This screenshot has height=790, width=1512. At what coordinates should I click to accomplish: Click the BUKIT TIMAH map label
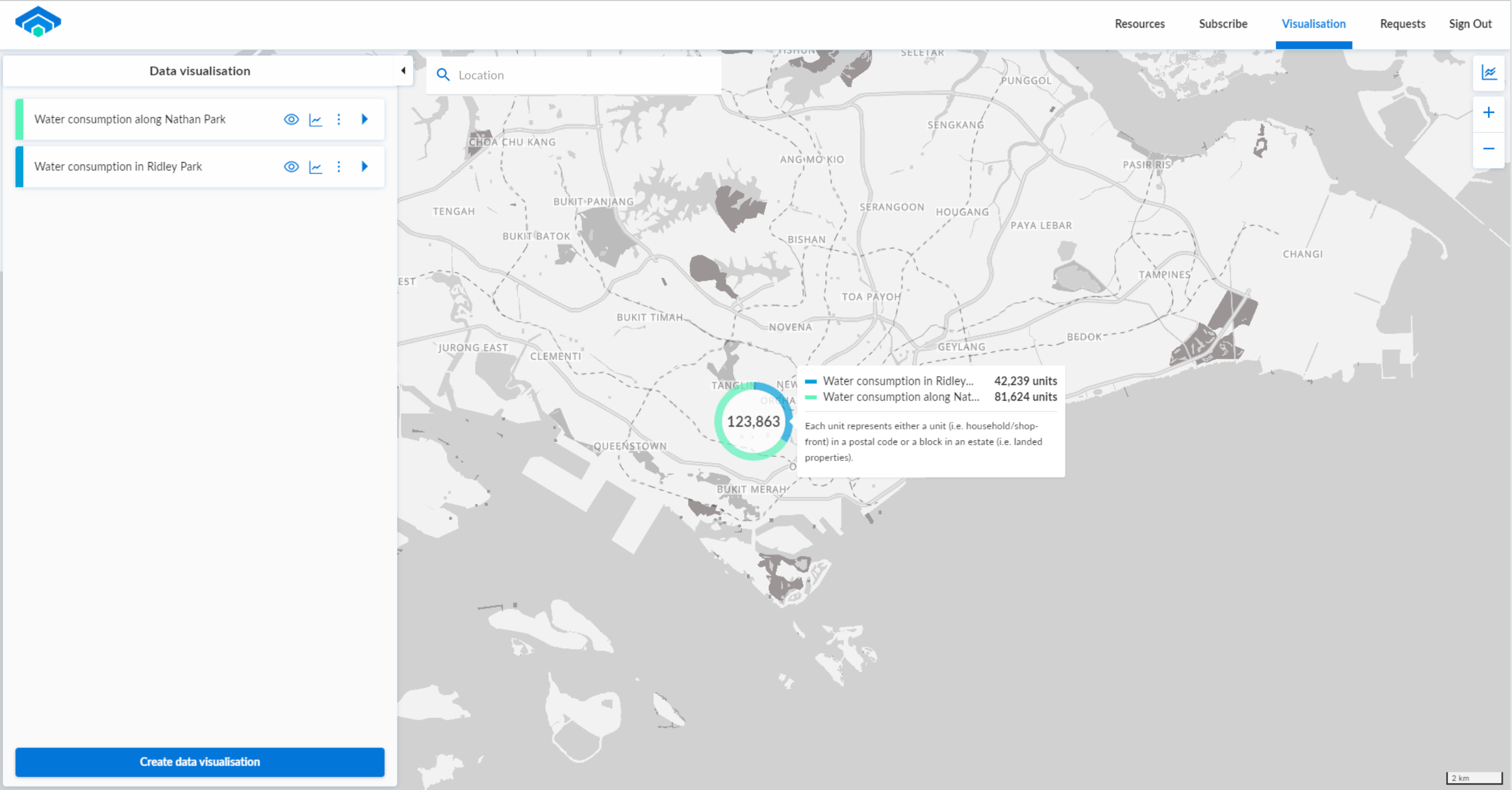tap(650, 318)
